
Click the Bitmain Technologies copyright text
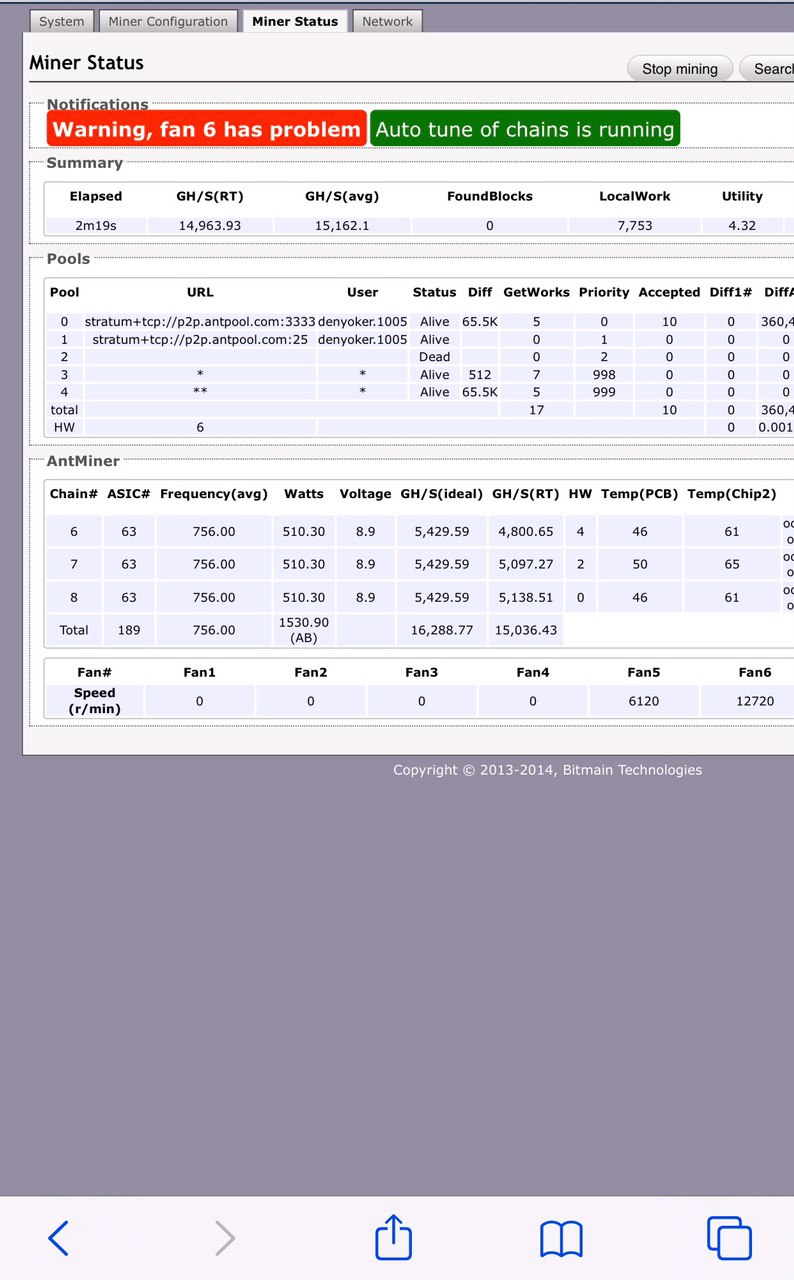(x=548, y=770)
